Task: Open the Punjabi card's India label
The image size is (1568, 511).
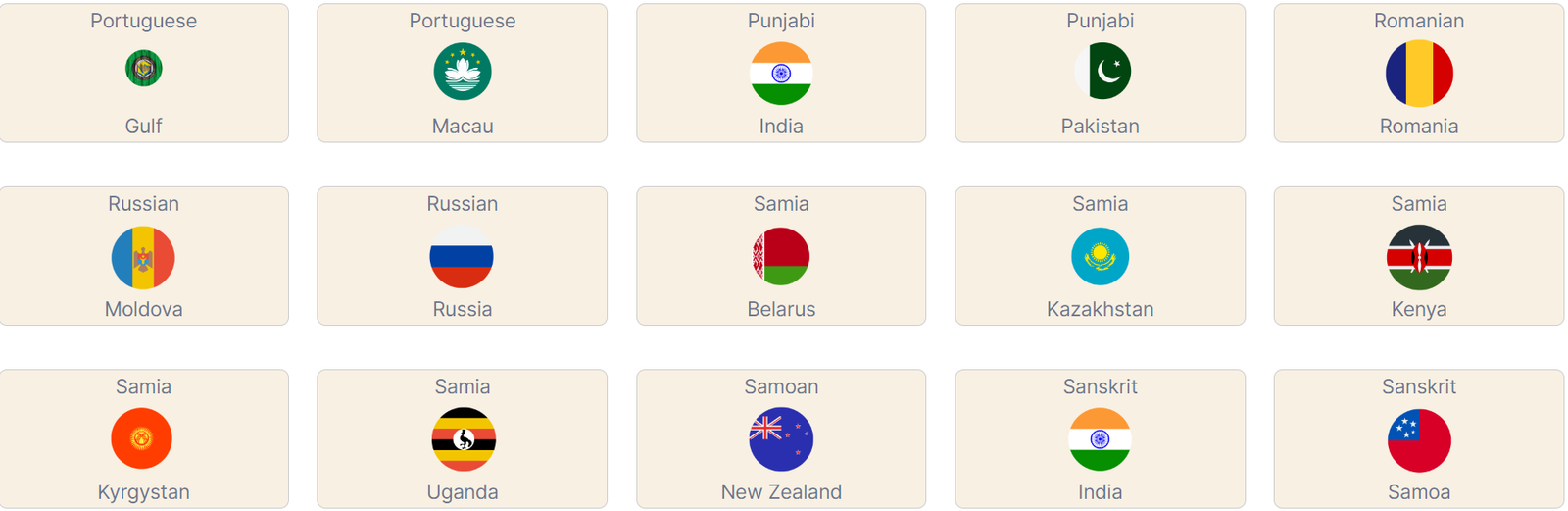Action: [781, 127]
